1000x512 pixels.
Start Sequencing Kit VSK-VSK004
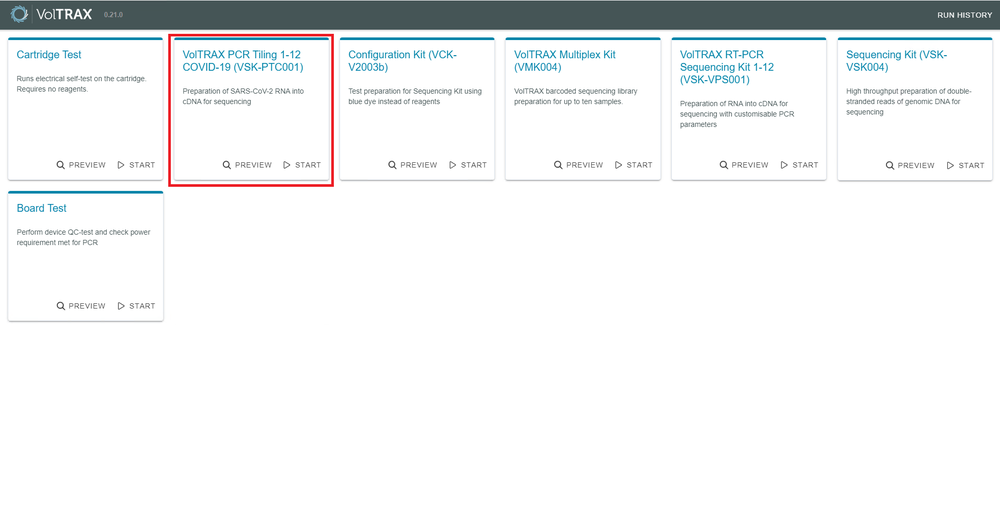966,165
